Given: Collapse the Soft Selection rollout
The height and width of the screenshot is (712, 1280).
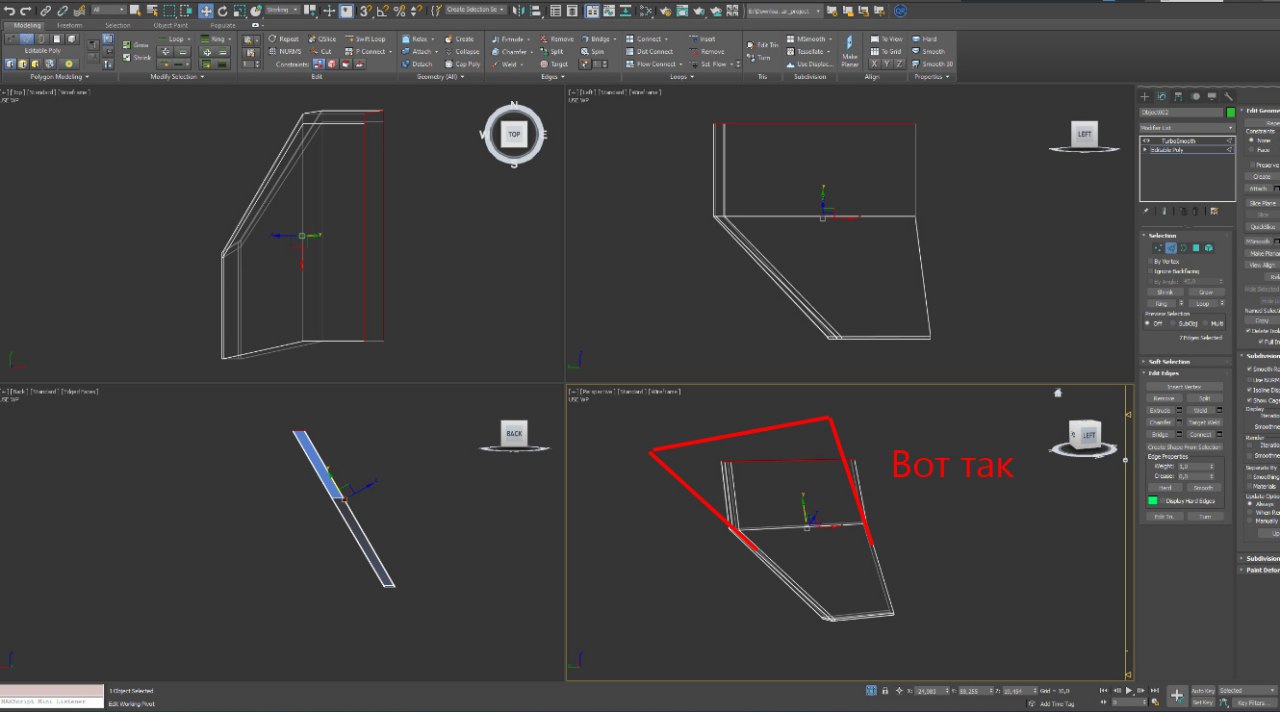Looking at the screenshot, I should coord(1187,361).
